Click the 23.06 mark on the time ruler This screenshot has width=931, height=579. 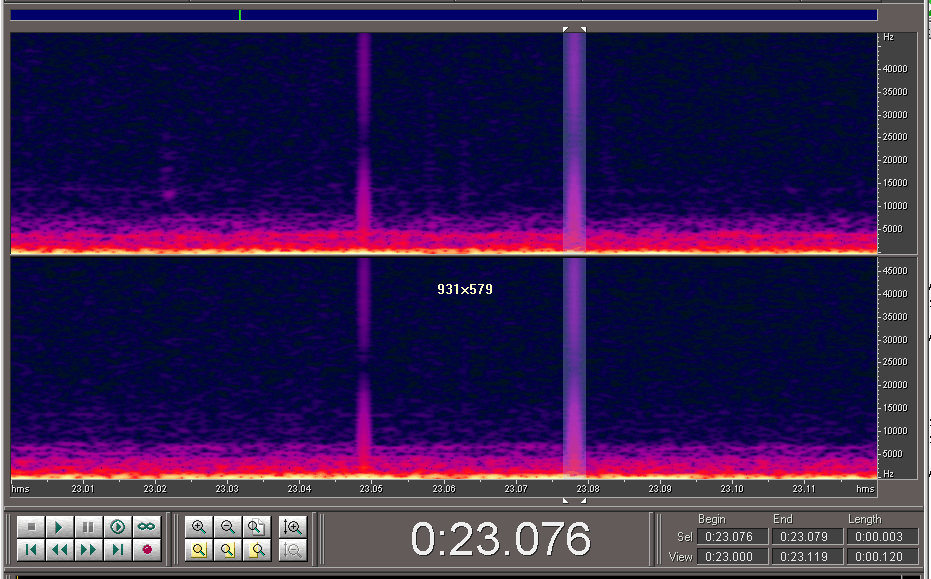pos(444,488)
